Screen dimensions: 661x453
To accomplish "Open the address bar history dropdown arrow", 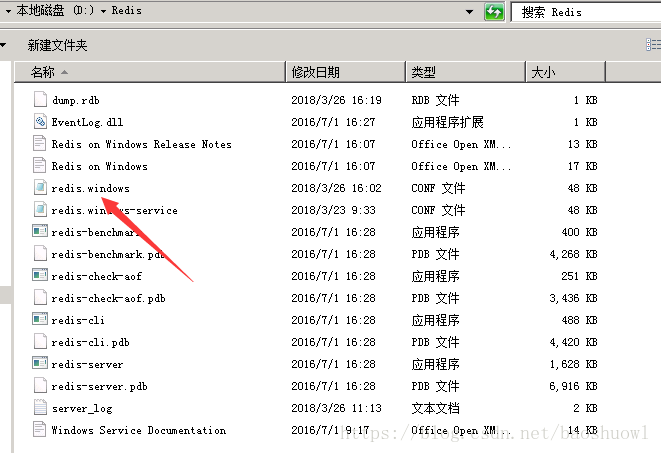I will click(x=469, y=12).
